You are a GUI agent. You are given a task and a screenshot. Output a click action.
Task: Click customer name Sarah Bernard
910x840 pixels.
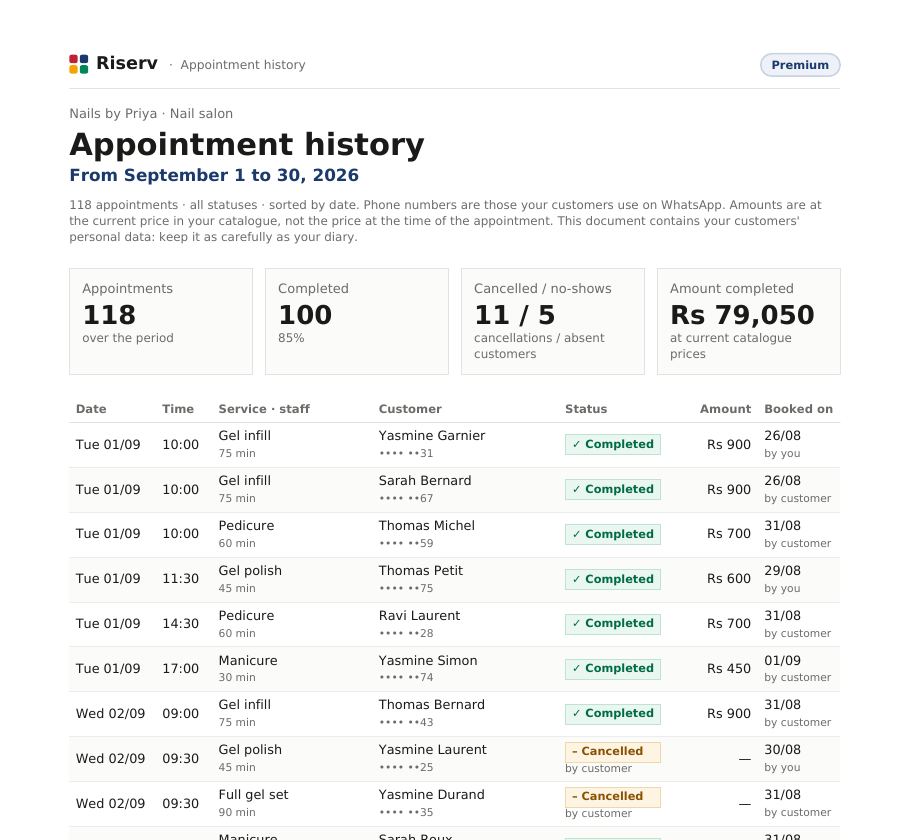425,481
